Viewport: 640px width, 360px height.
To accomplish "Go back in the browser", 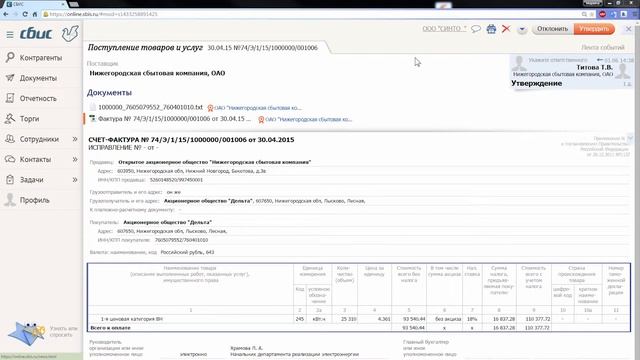I will (x=6, y=14).
